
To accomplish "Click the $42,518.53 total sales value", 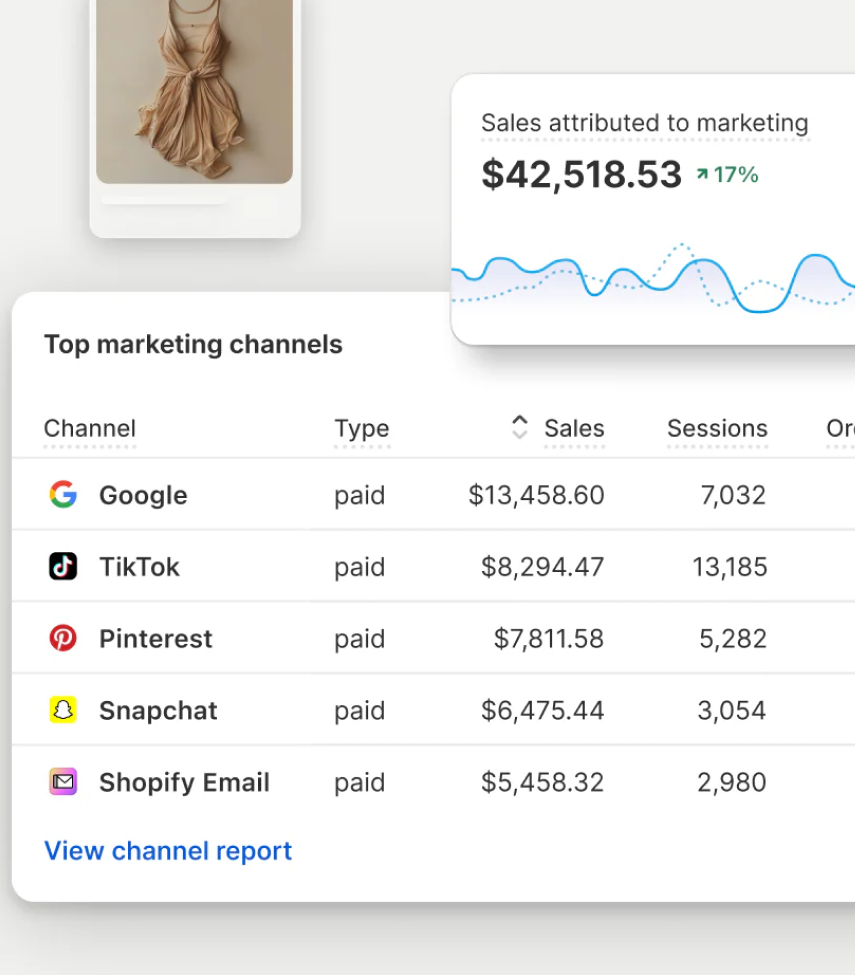I will click(x=581, y=174).
